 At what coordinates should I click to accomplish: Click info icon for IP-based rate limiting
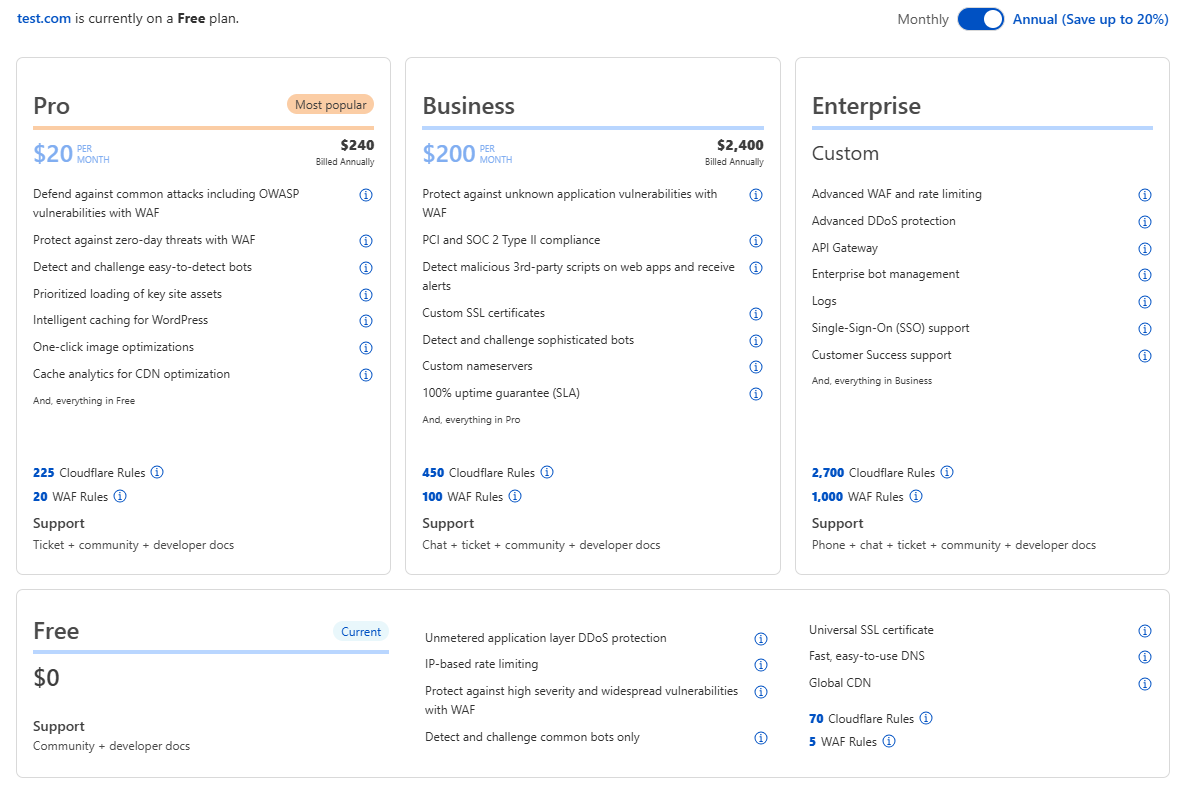760,665
